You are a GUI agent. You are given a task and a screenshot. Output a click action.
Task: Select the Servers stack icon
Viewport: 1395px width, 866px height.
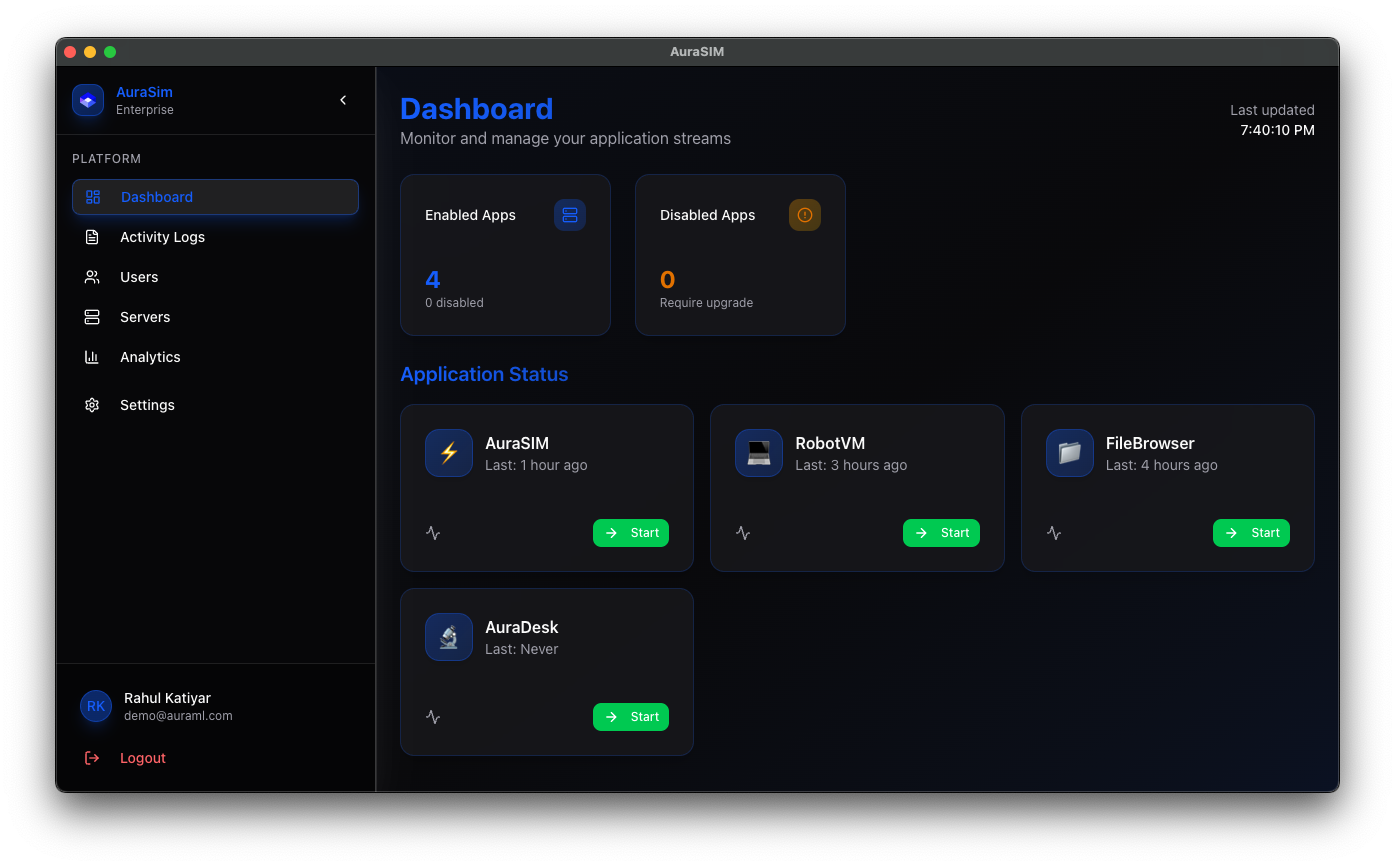coord(92,317)
